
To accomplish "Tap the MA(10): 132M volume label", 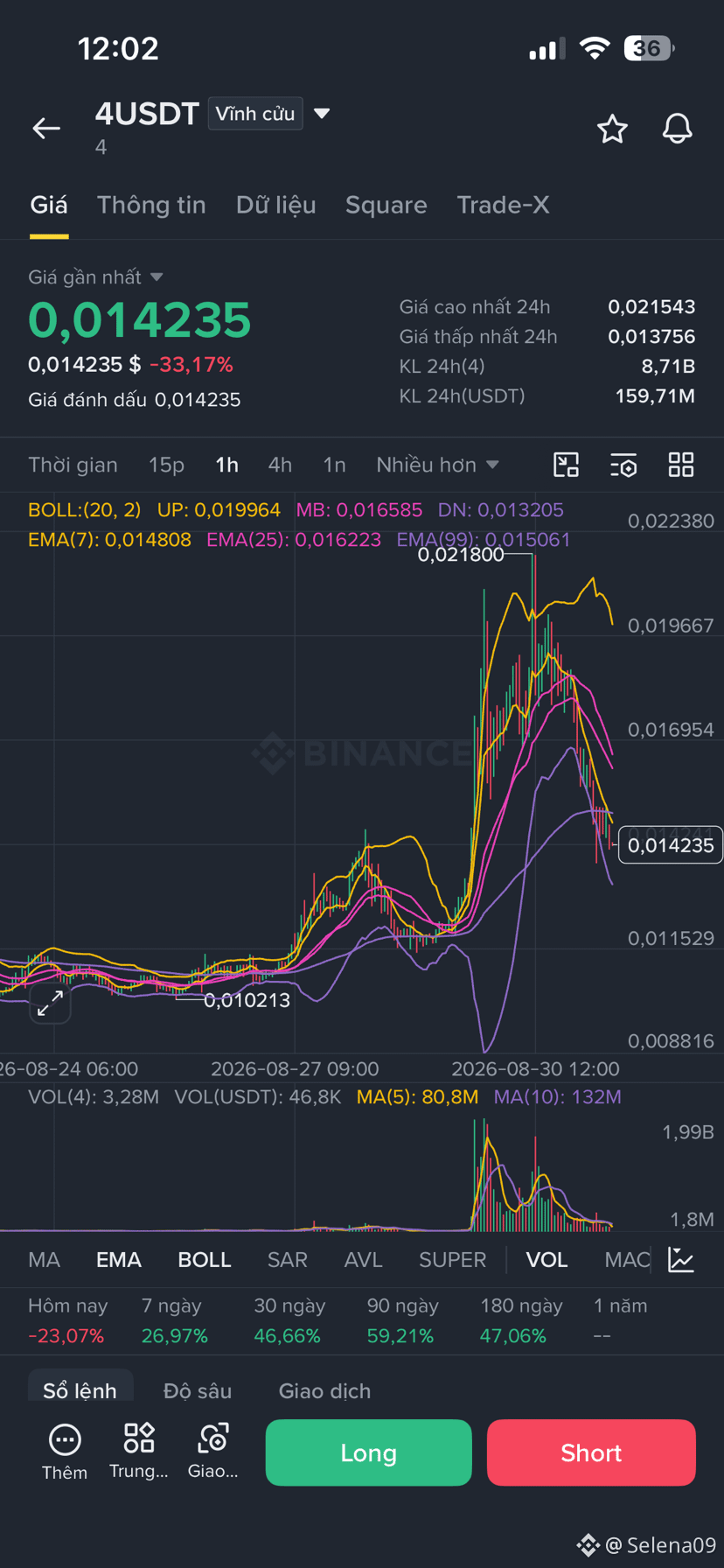I will point(557,1097).
